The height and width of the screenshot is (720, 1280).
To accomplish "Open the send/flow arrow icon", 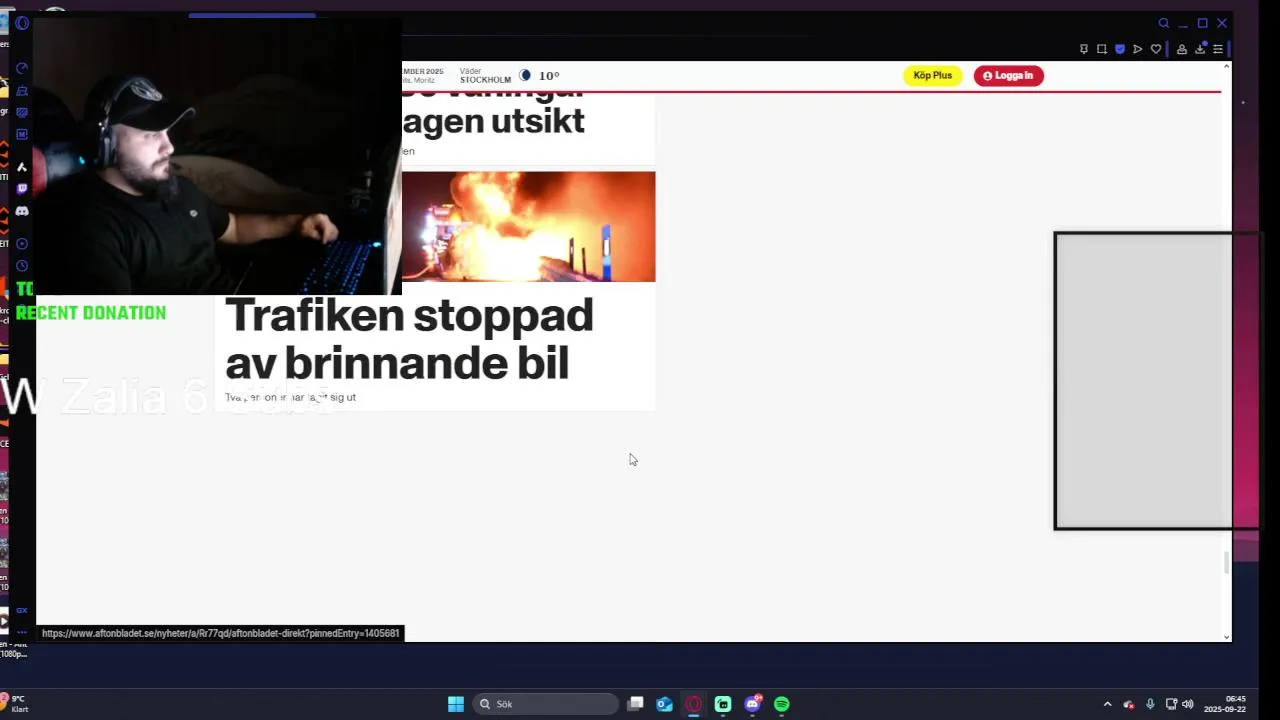I will [1138, 49].
